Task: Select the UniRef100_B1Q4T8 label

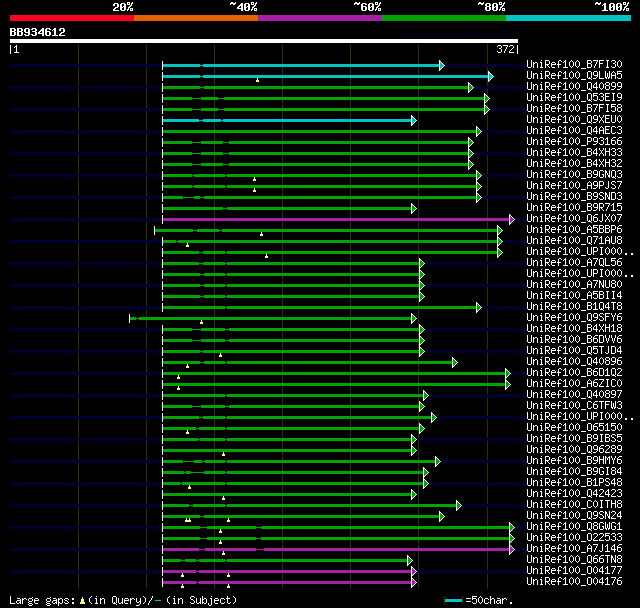Action: point(574,307)
